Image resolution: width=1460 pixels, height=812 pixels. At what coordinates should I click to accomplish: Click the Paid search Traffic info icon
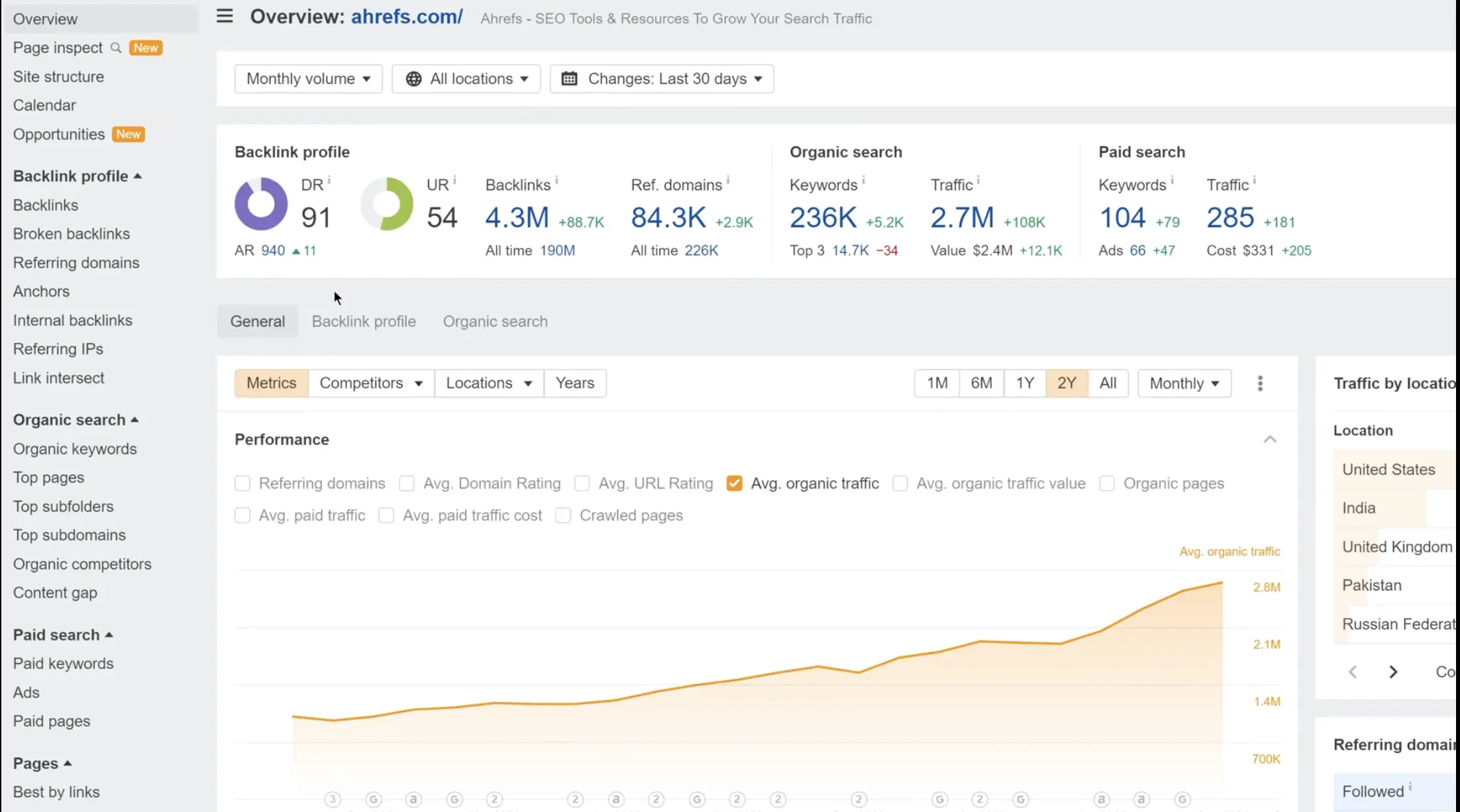(x=1254, y=180)
